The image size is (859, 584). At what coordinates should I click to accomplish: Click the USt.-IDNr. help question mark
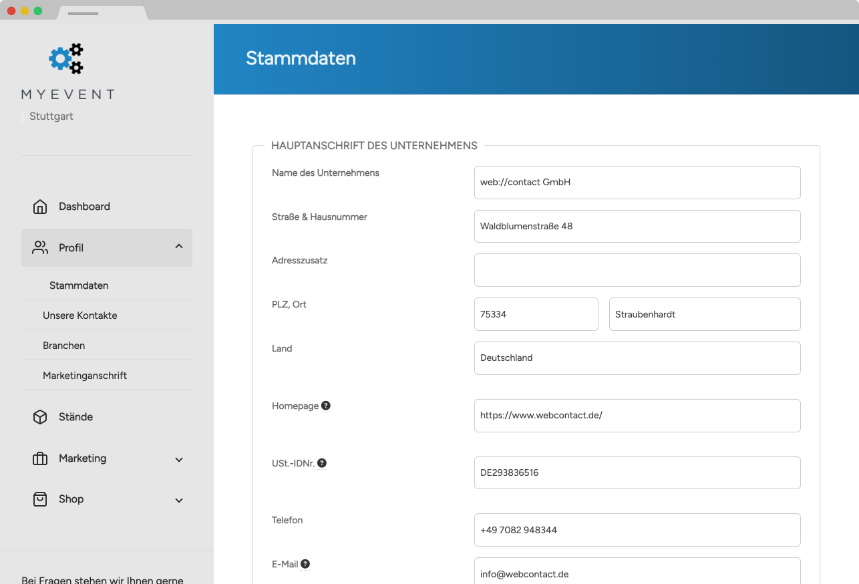[x=322, y=463]
